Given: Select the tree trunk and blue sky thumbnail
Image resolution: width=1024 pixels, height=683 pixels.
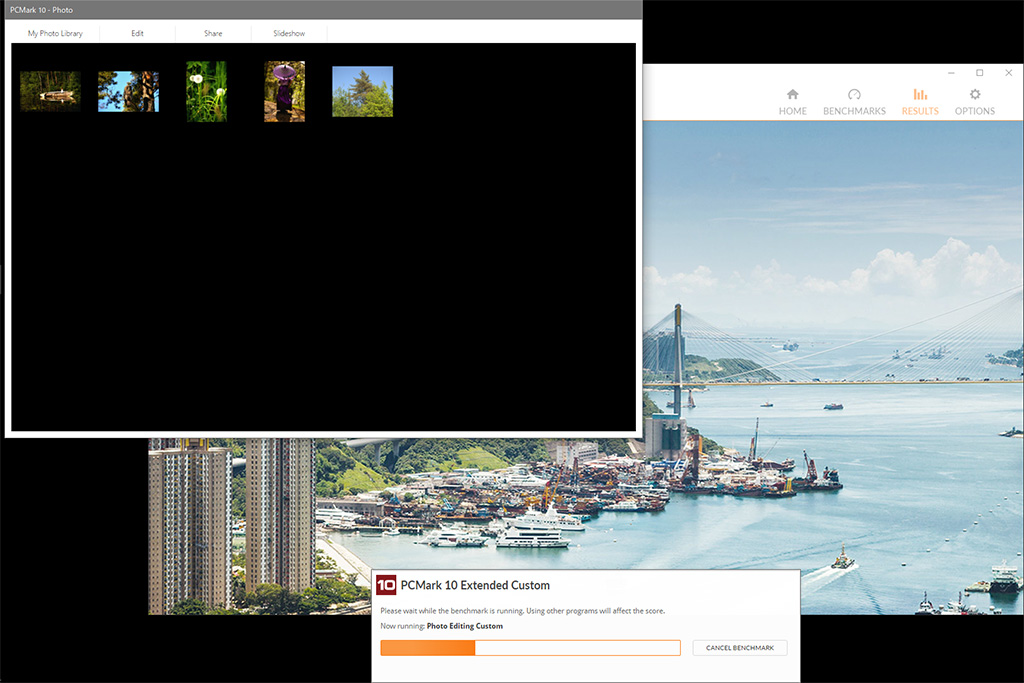Looking at the screenshot, I should tap(129, 91).
